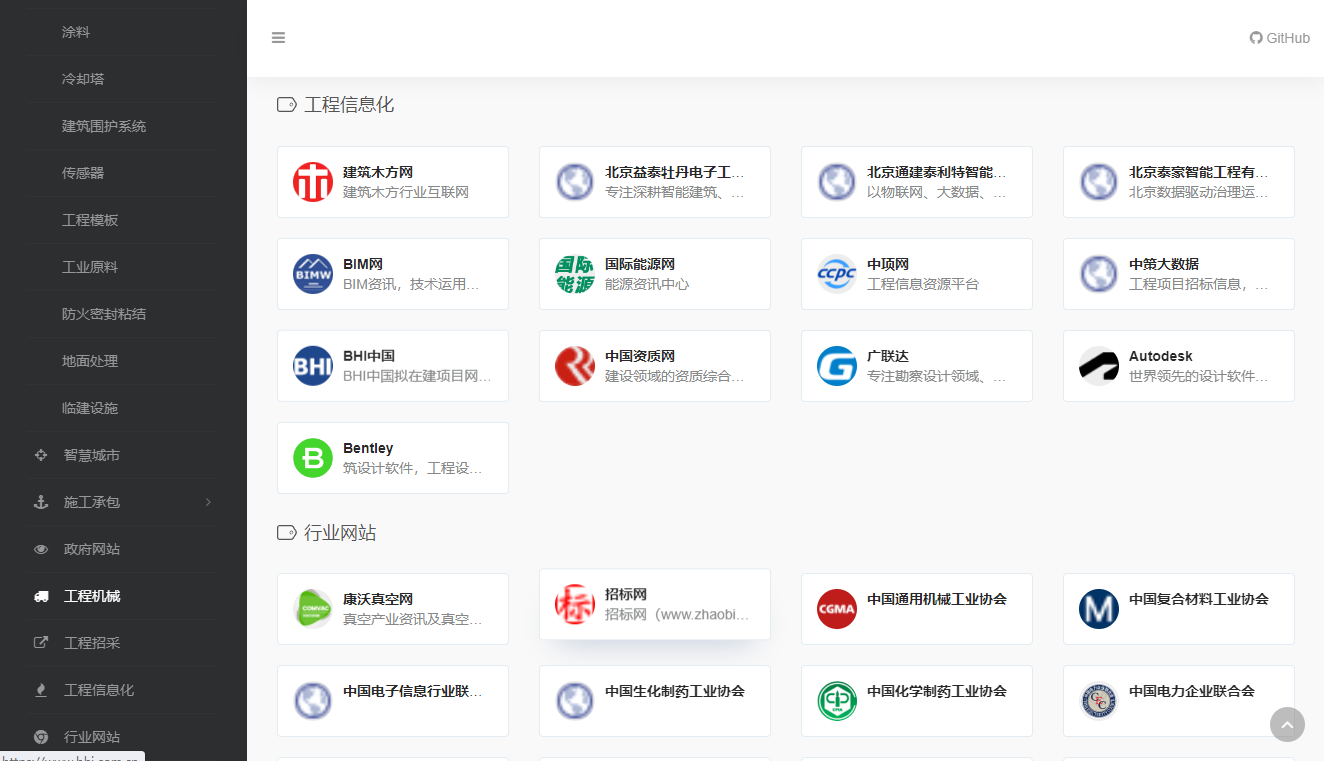Screen dimensions: 1324x761
Task: Select 涂料 in the sidebar
Action: pyautogui.click(x=76, y=32)
